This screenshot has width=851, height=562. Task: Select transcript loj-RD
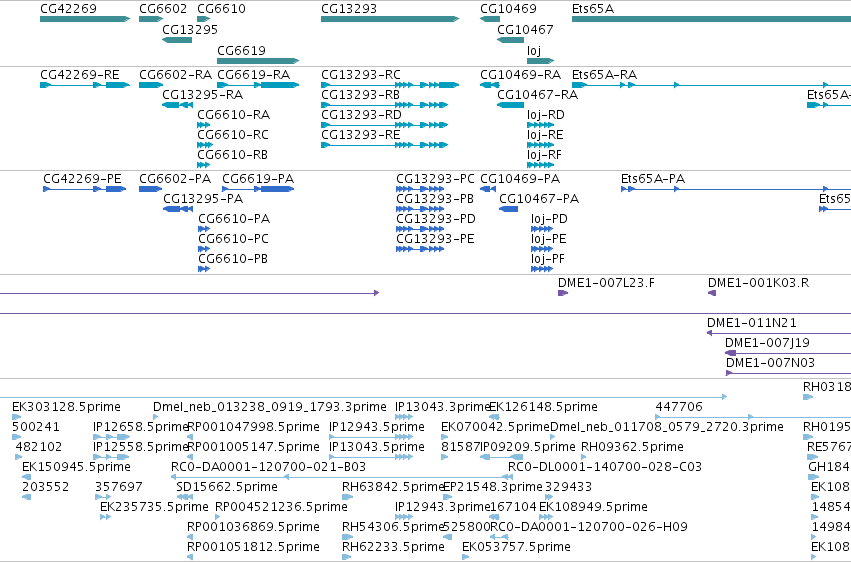(x=546, y=114)
